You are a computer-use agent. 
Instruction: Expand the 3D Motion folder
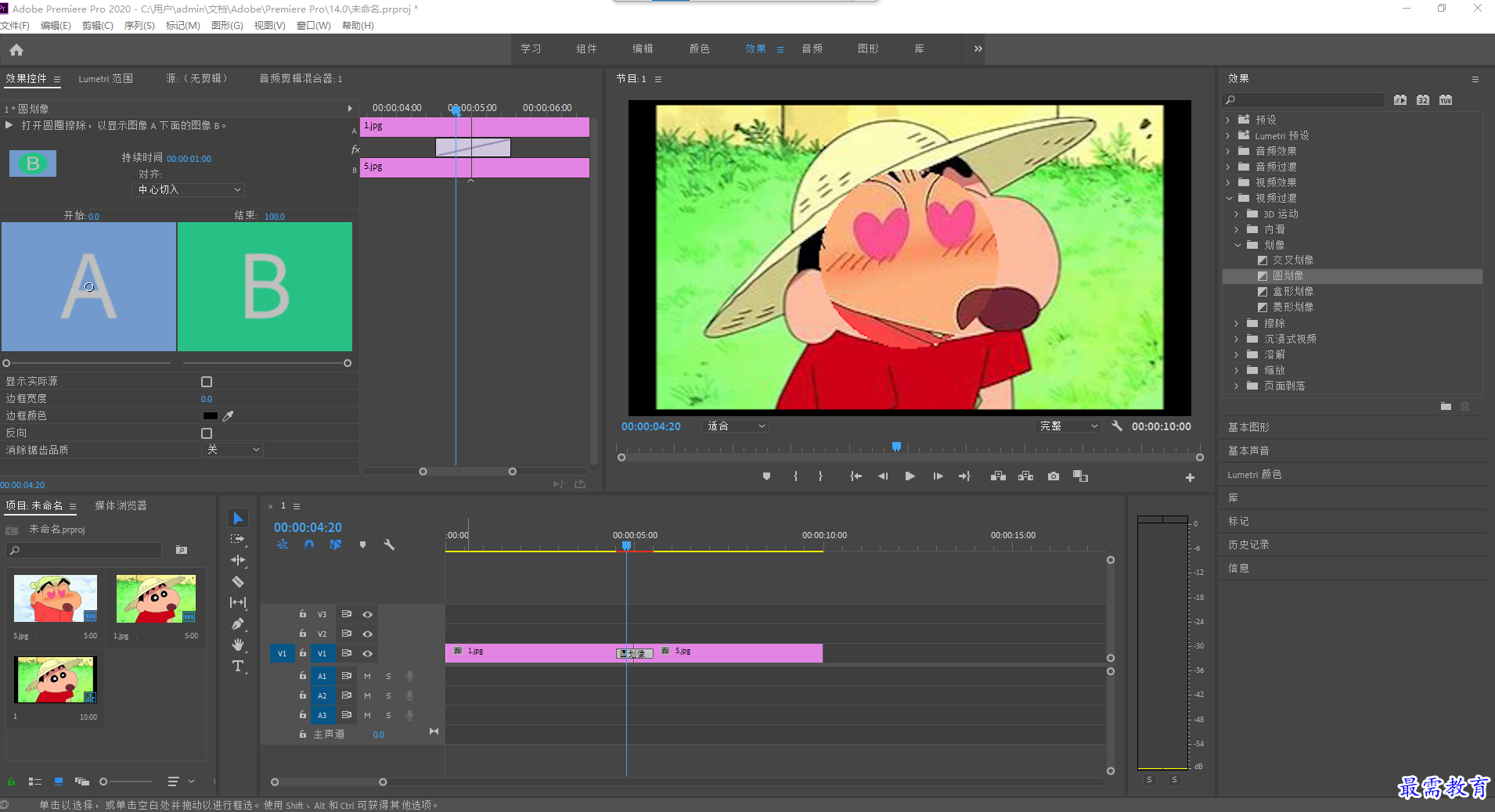pos(1237,214)
